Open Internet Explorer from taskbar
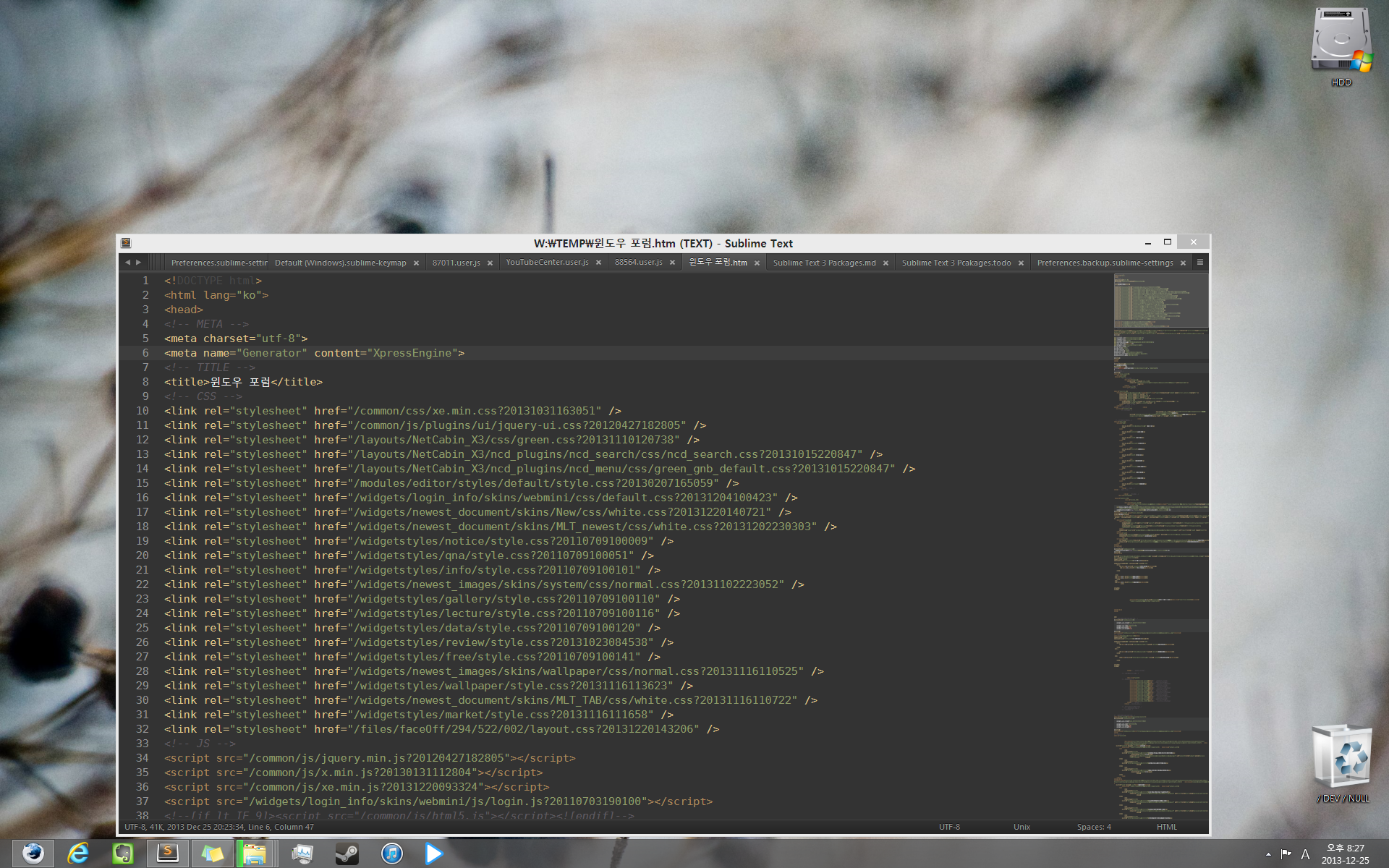The width and height of the screenshot is (1389, 868). tap(77, 854)
